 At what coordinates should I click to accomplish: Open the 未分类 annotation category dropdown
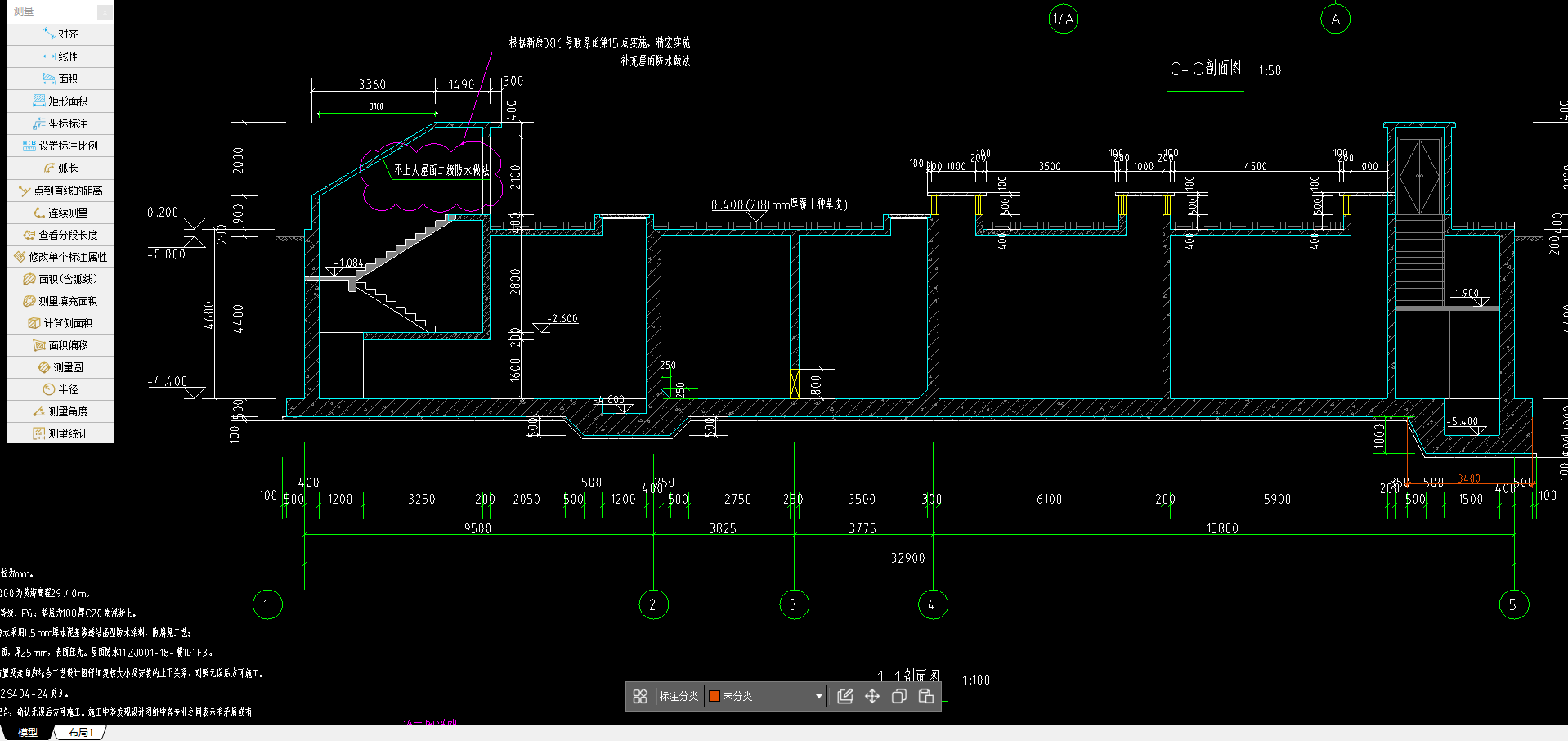(765, 696)
